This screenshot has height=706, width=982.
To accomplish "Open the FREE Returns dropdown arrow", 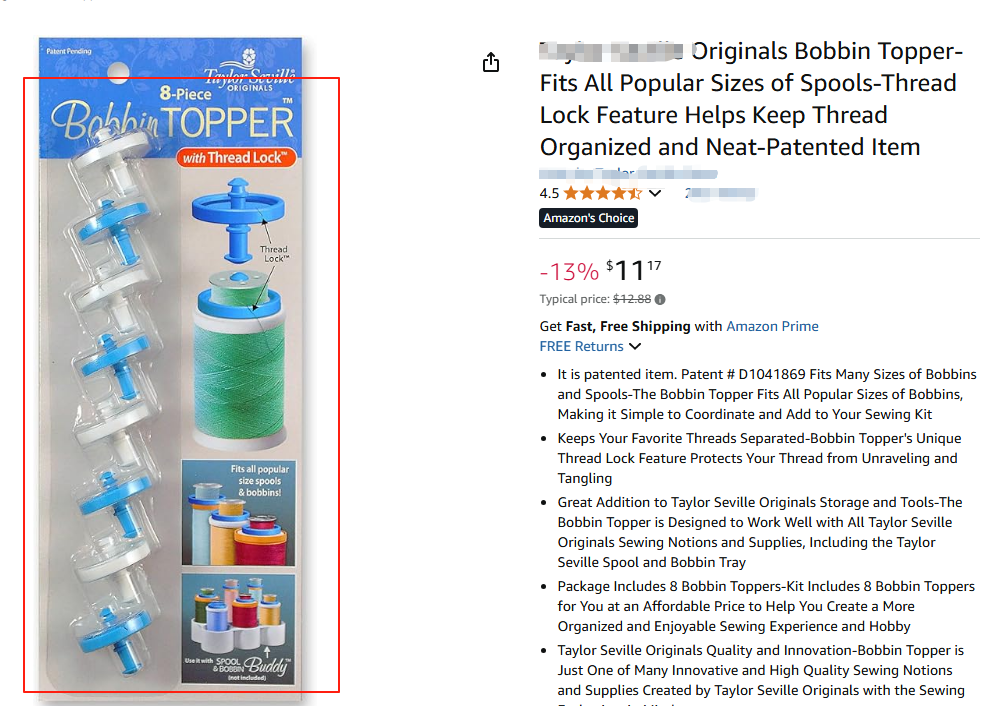I will click(x=635, y=346).
